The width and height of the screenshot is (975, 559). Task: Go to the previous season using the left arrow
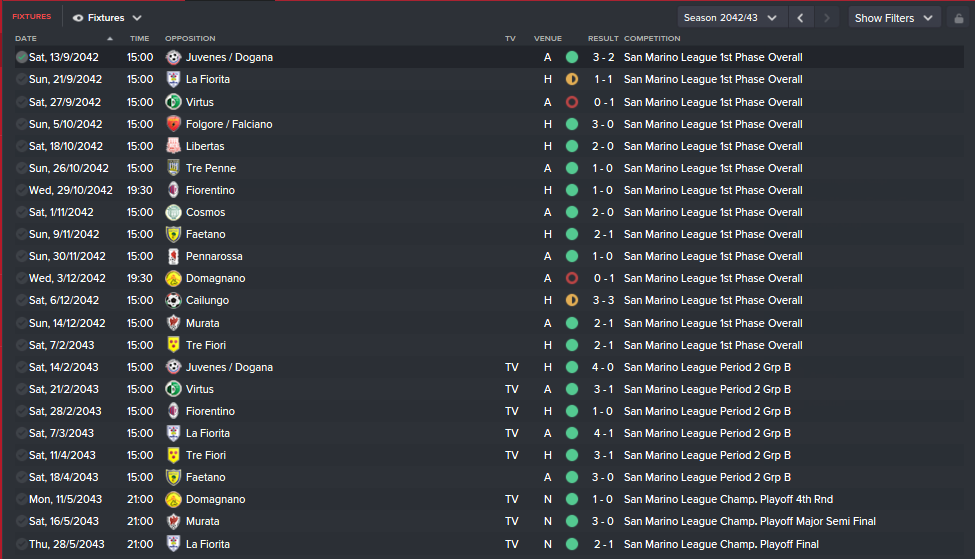coord(800,18)
